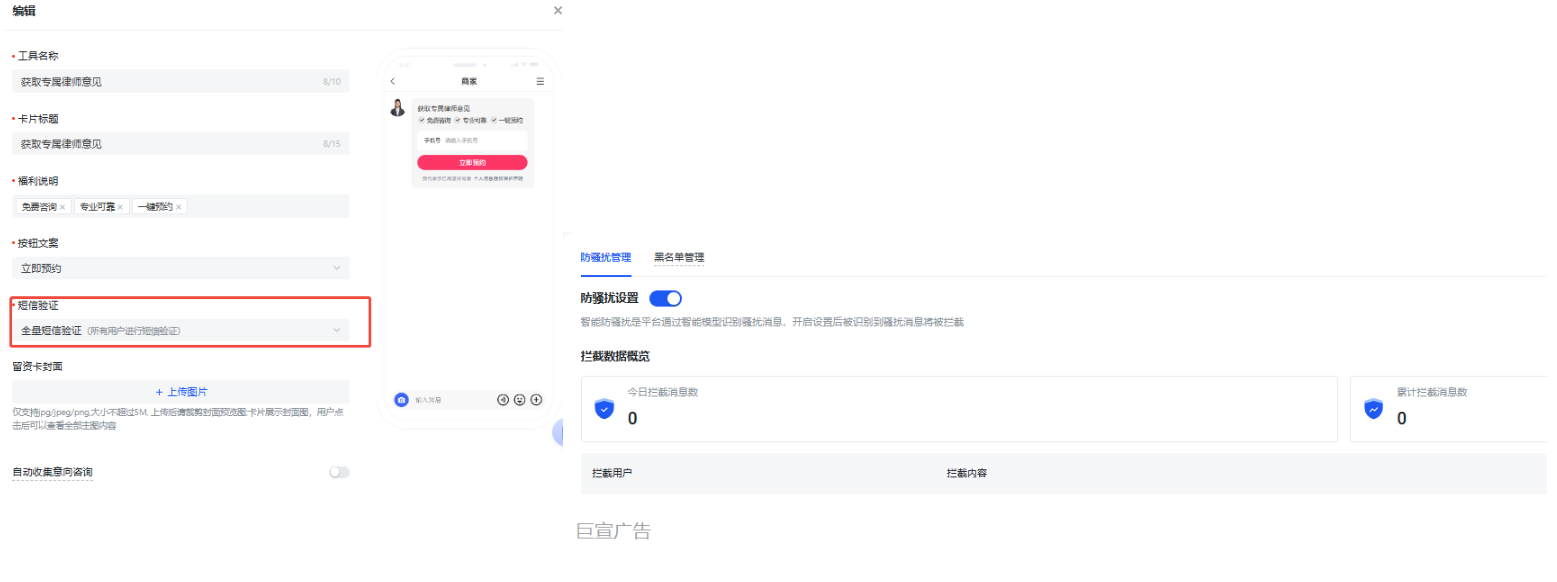1557x582 pixels.
Task: Click the shield icon beside 今日拦截消息数
Action: coord(603,409)
